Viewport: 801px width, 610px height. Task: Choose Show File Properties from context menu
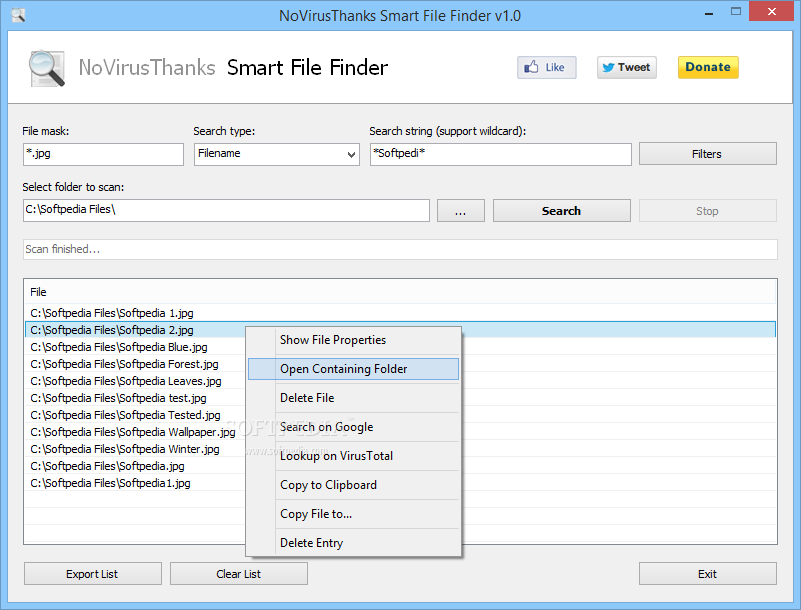click(x=354, y=340)
